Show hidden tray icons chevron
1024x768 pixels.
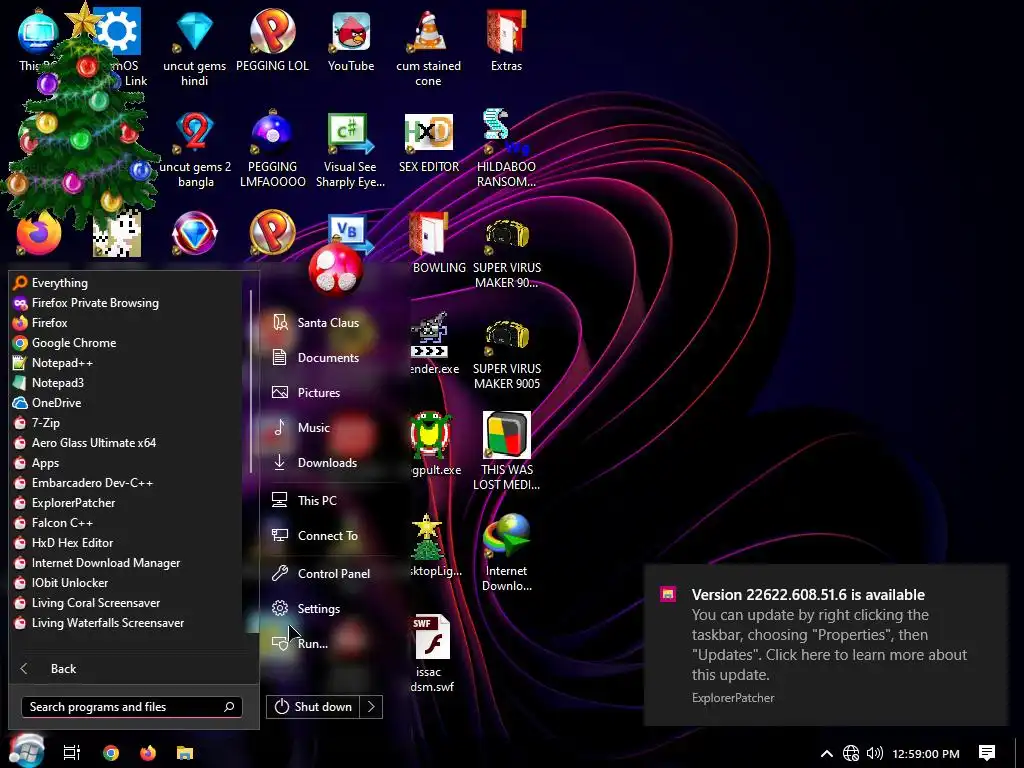pos(826,754)
